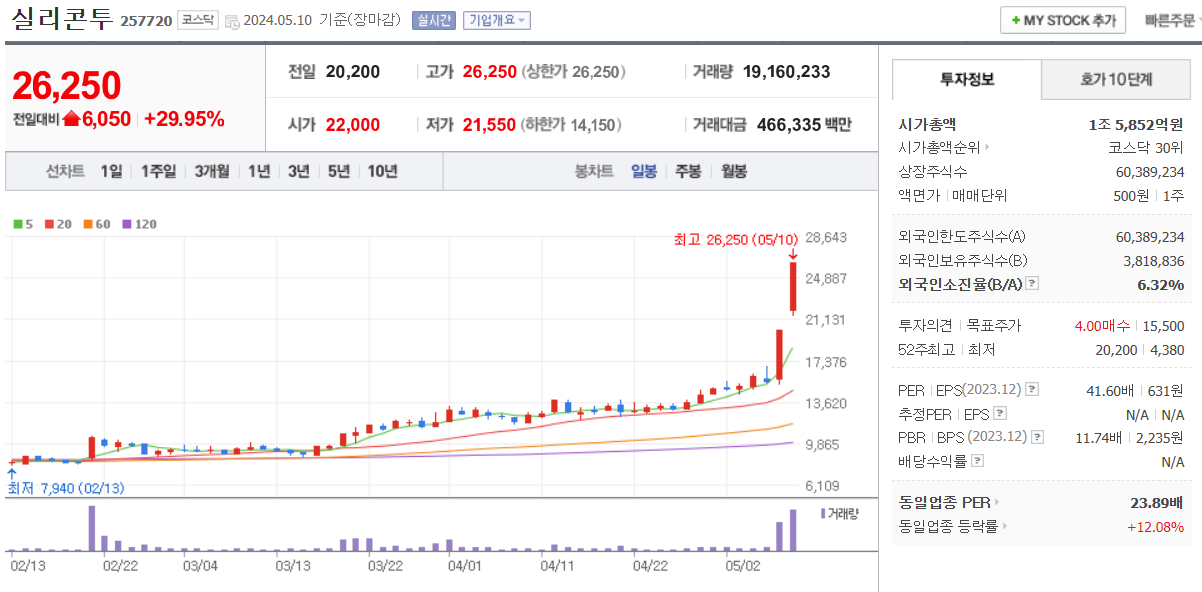Click the 시가총액 value 1조 5,852억원
This screenshot has height=592, width=1202.
pyautogui.click(x=1135, y=125)
